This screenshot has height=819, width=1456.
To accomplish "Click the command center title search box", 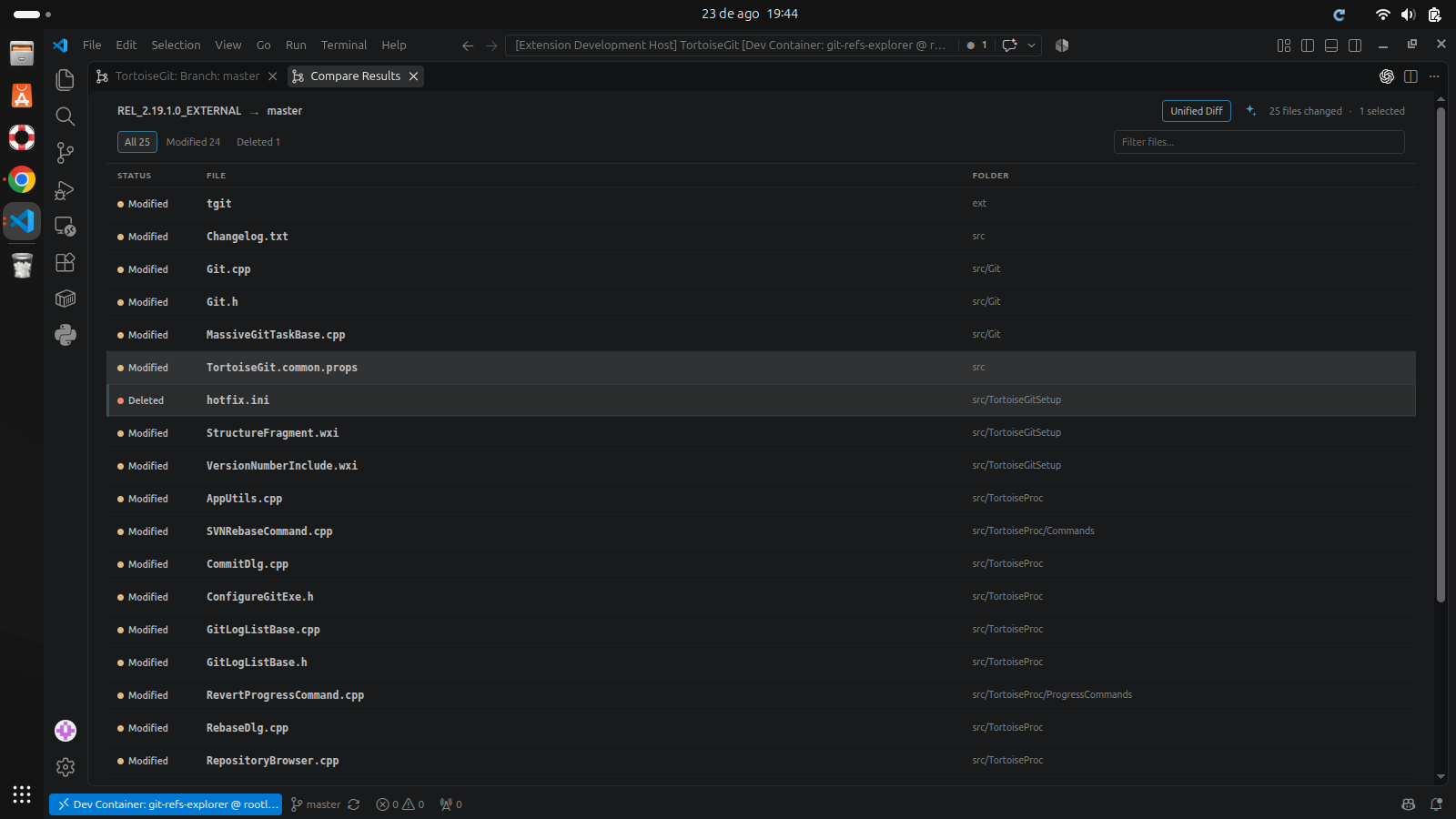I will (x=732, y=45).
